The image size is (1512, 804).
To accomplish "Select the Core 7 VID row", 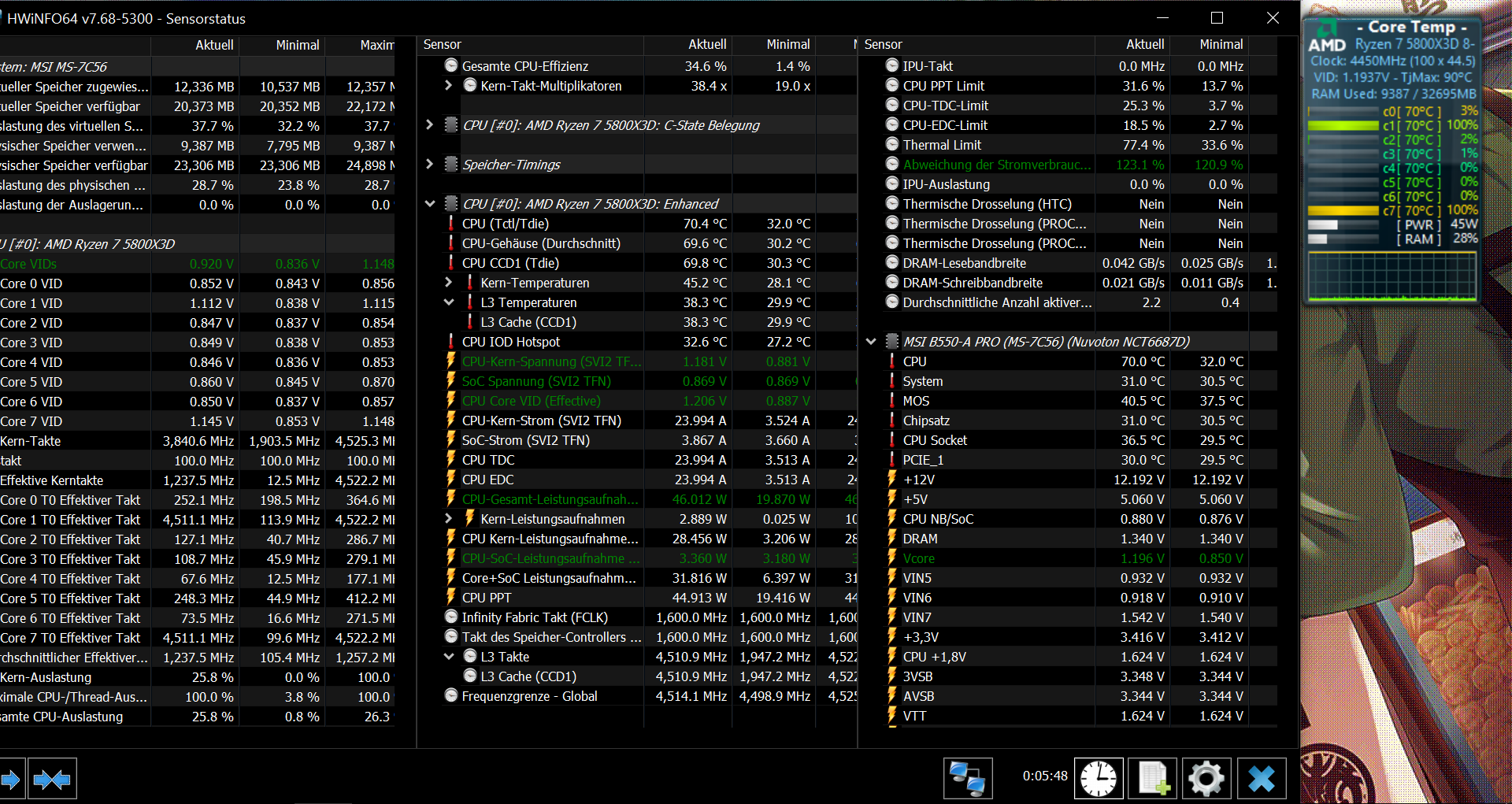I will point(197,421).
